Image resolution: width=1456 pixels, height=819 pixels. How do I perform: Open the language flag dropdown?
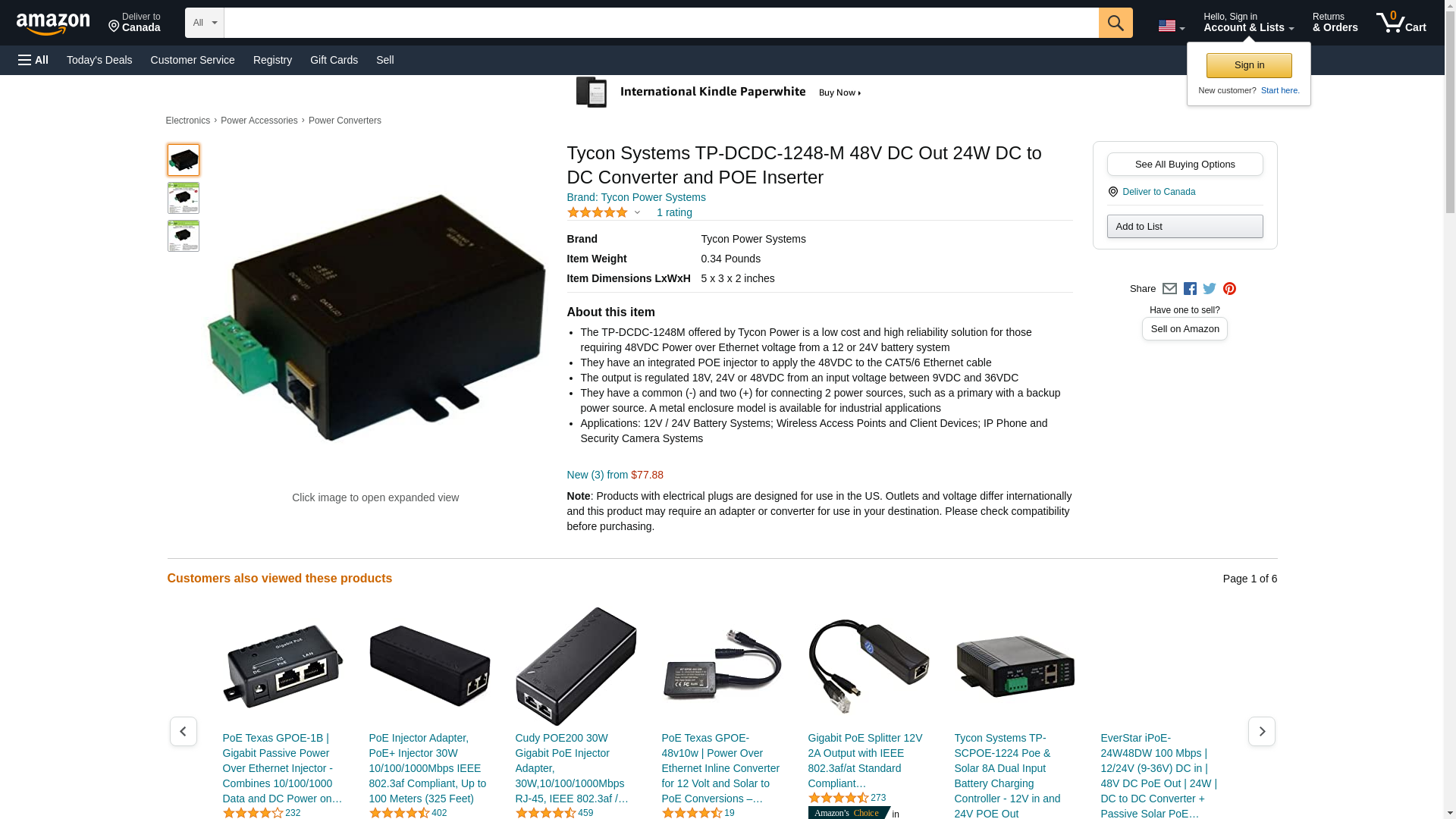[x=1171, y=26]
